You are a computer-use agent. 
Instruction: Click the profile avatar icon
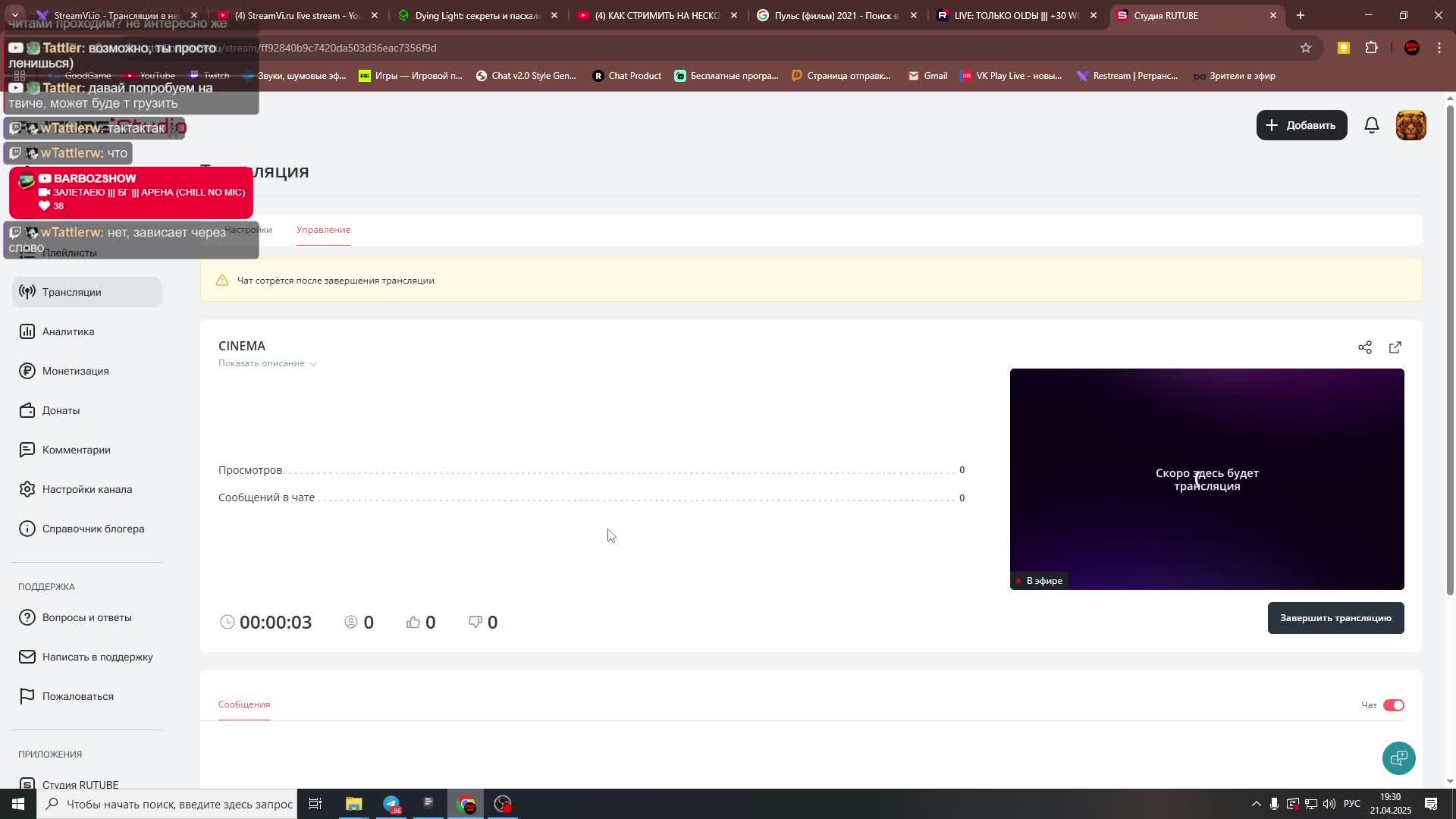tap(1410, 125)
